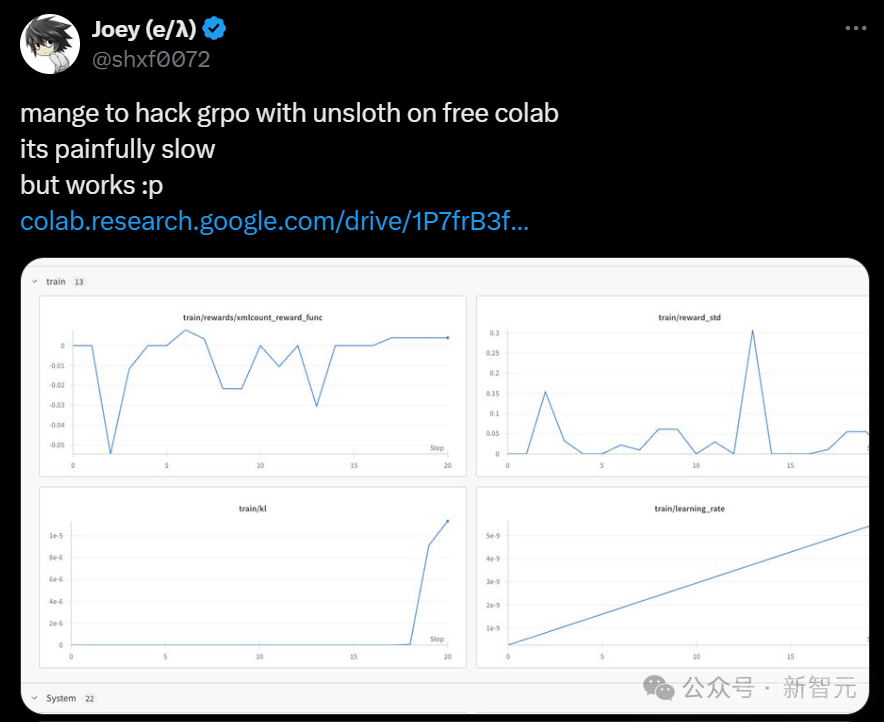Collapse the train section chevron
Viewport: 884px width, 722px height.
[34, 281]
